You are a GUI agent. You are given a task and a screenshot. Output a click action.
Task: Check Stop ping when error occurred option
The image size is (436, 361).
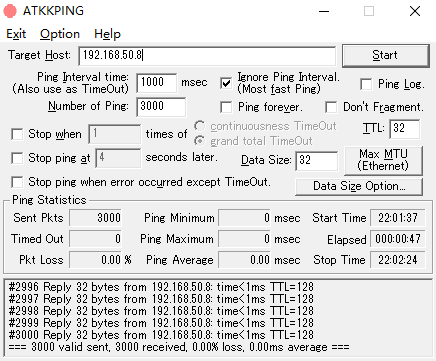pyautogui.click(x=17, y=182)
